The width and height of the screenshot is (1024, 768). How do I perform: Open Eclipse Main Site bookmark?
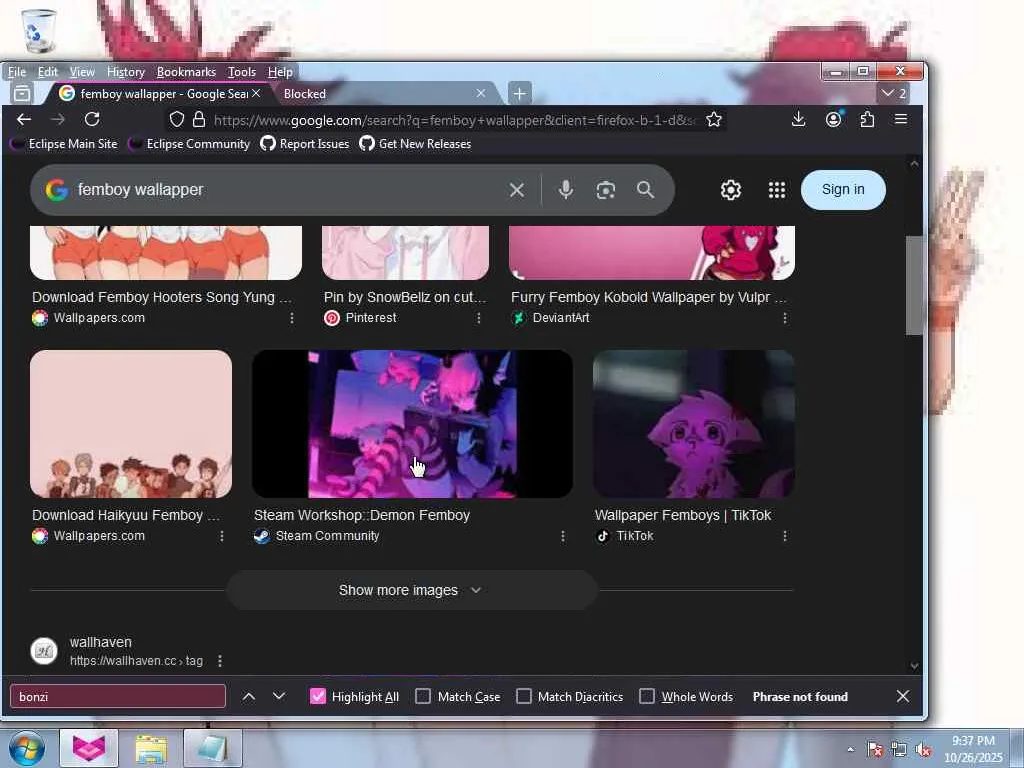tap(65, 144)
